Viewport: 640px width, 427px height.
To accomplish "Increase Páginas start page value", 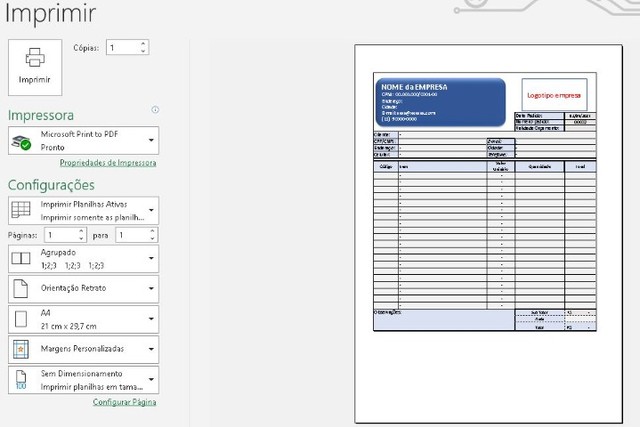I will pyautogui.click(x=81, y=231).
